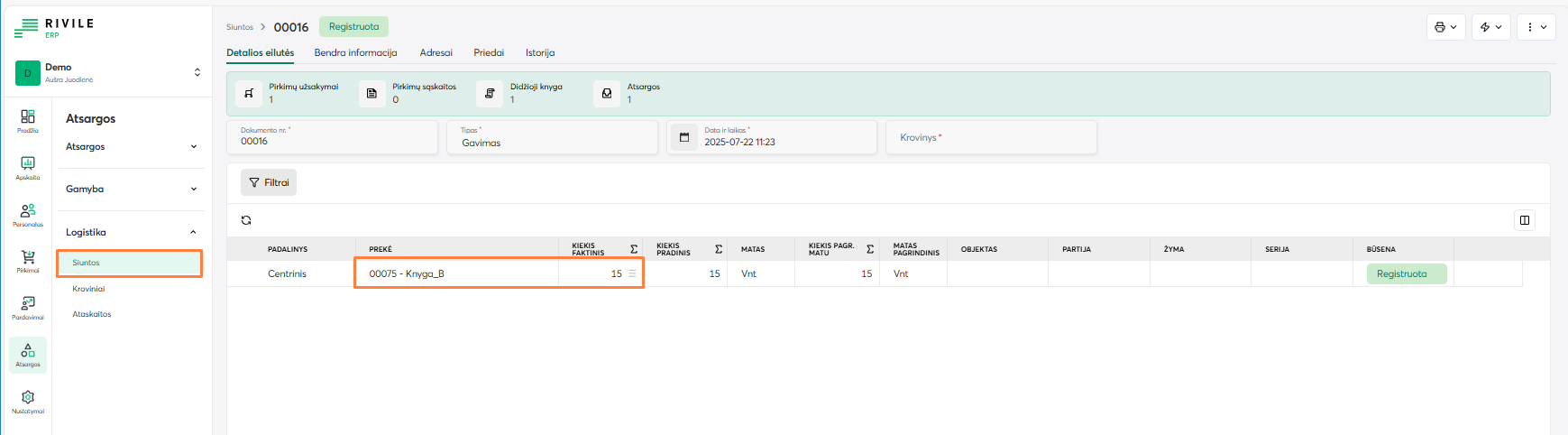Open the Pardavimai sidebar icon
The width and height of the screenshot is (1568, 435).
click(x=28, y=307)
